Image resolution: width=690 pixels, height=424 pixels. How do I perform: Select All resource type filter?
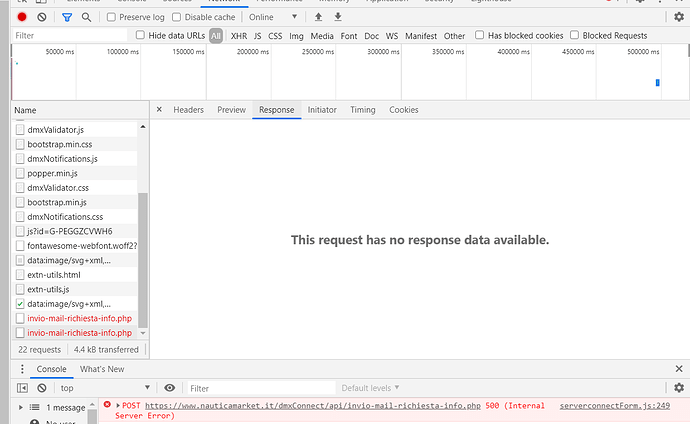pos(216,36)
